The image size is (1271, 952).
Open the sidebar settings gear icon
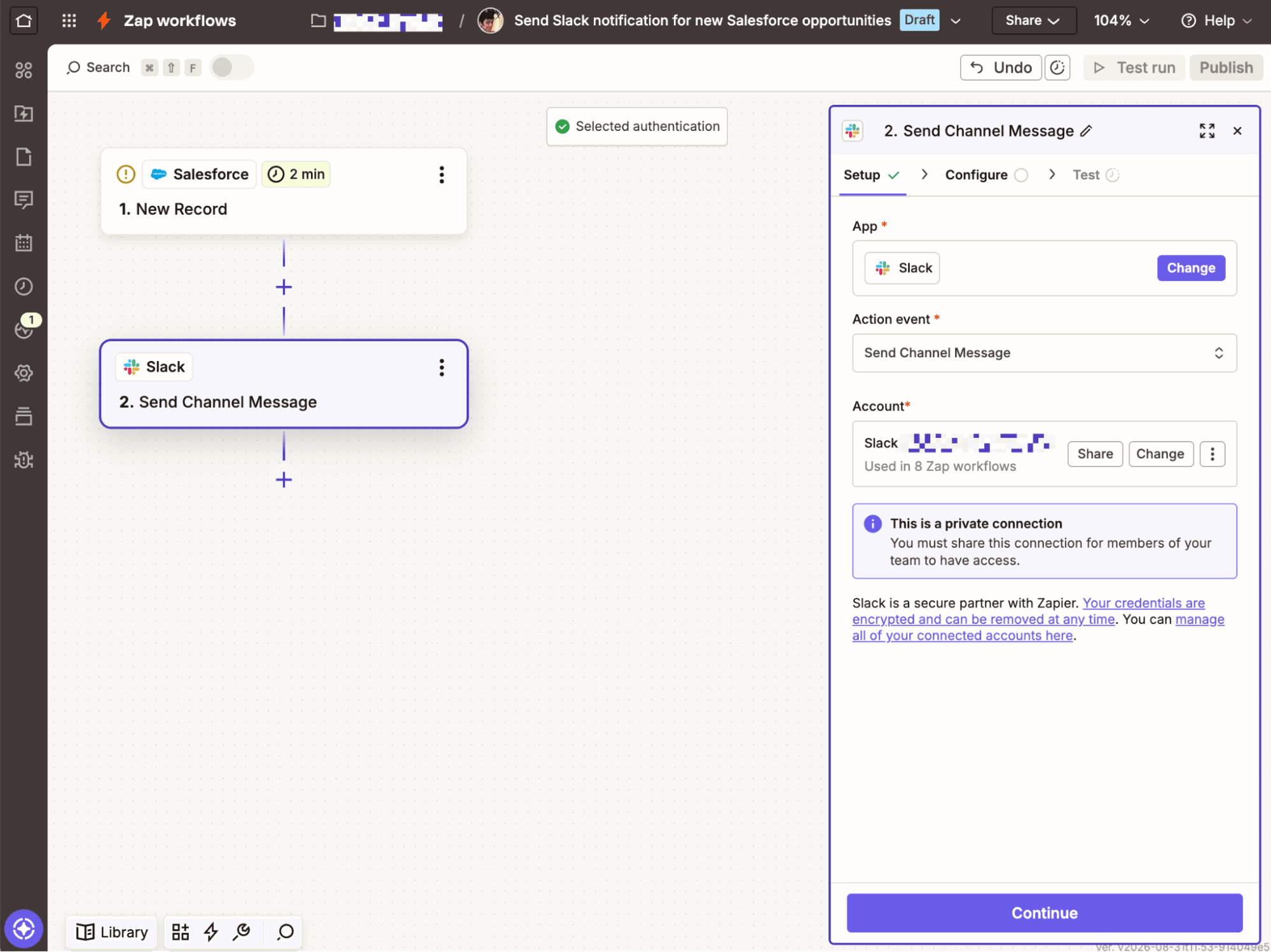pyautogui.click(x=24, y=373)
